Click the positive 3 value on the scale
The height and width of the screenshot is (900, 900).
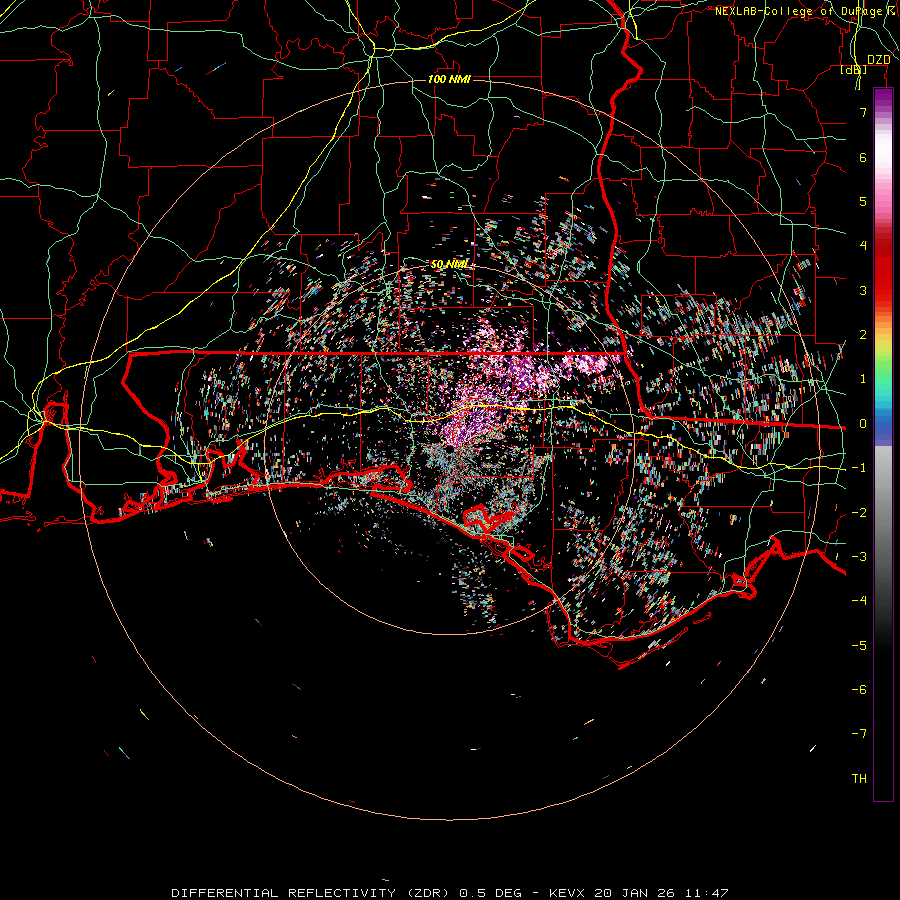coord(863,290)
